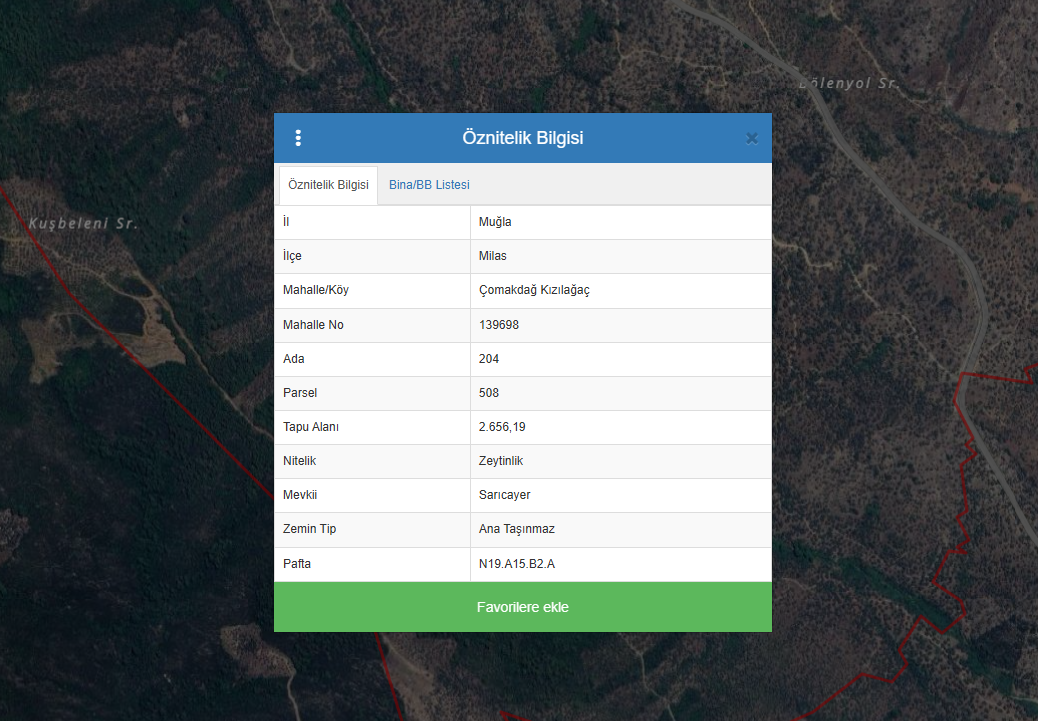This screenshot has height=721, width=1038.
Task: Select the Ana Taşınmaz value
Action: pos(517,529)
